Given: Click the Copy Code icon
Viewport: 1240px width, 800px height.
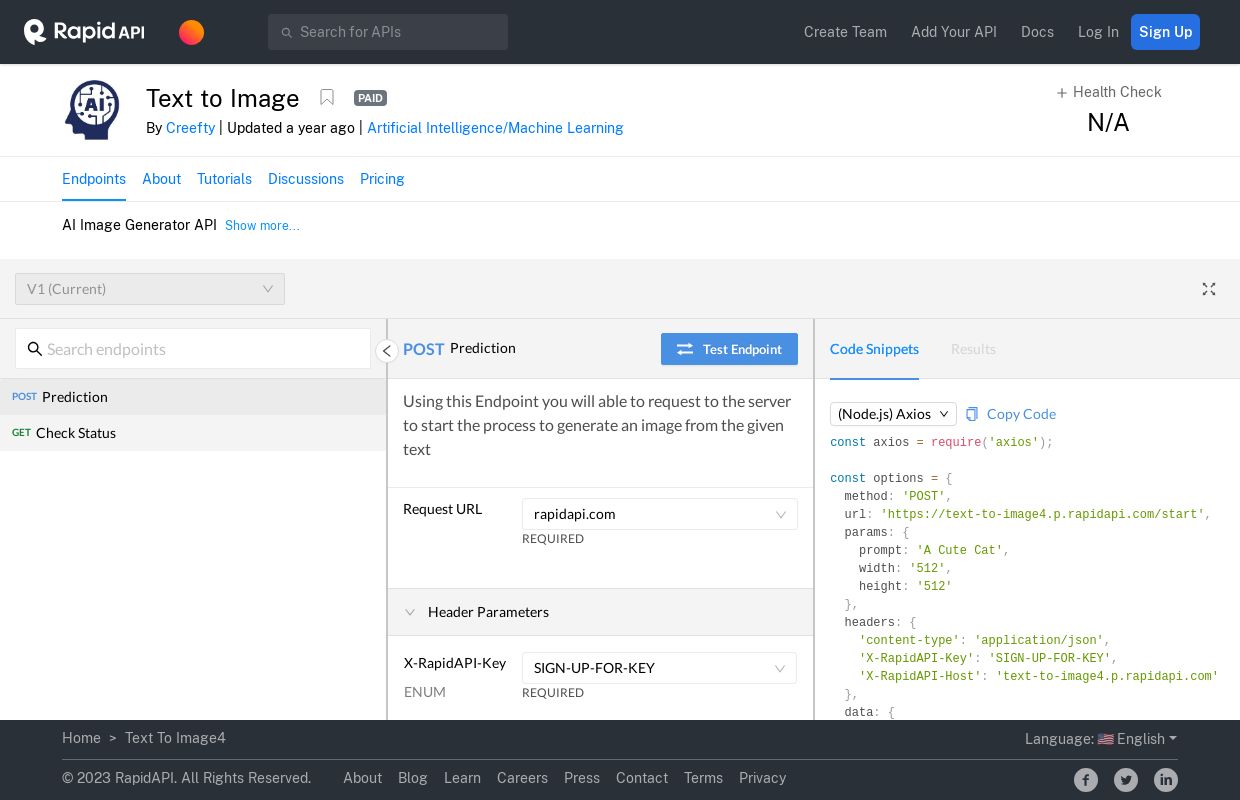Looking at the screenshot, I should point(972,414).
